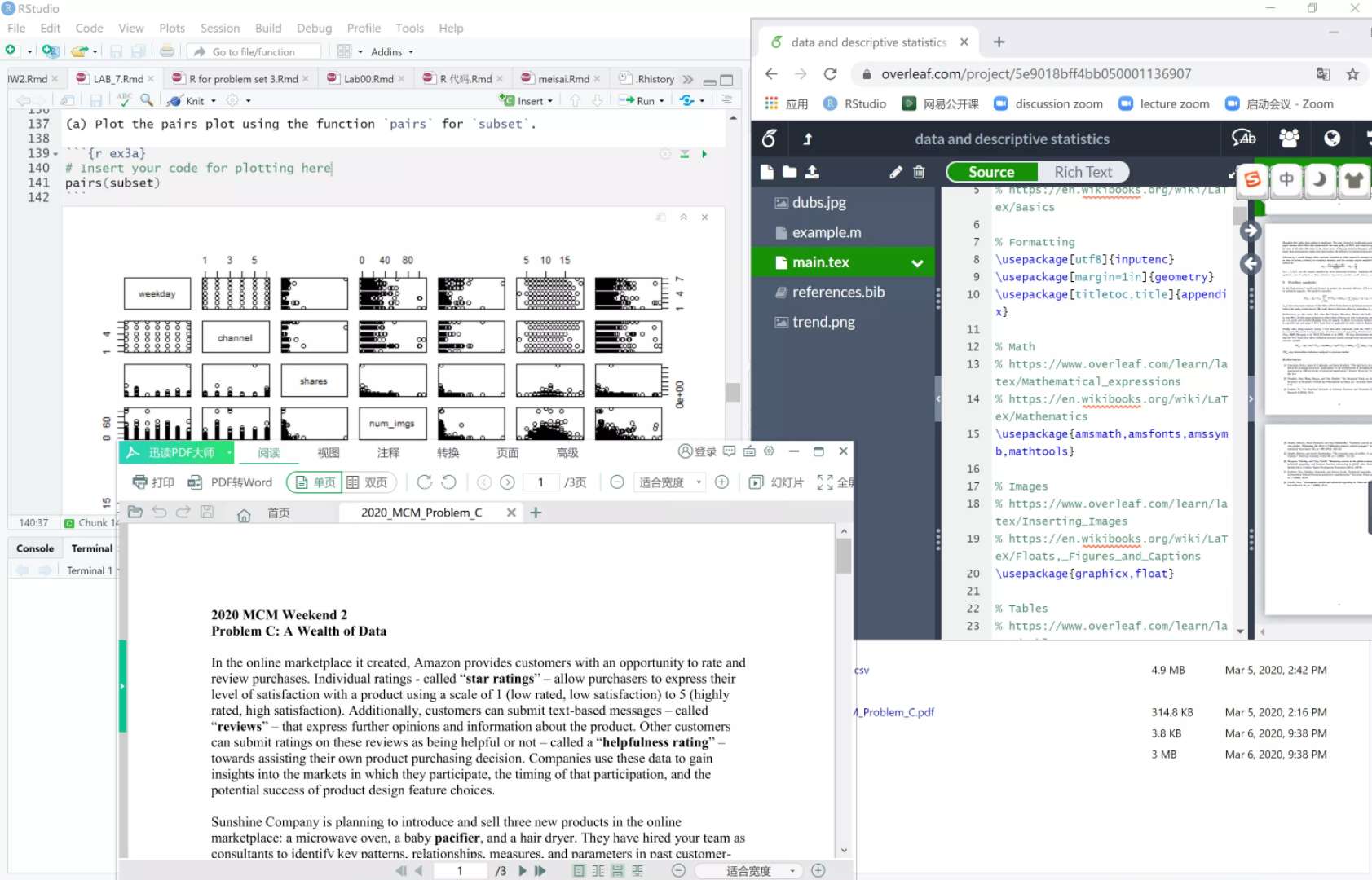Expand the Run dropdown arrow in RStudio
This screenshot has width=1372, height=880.
[x=662, y=101]
